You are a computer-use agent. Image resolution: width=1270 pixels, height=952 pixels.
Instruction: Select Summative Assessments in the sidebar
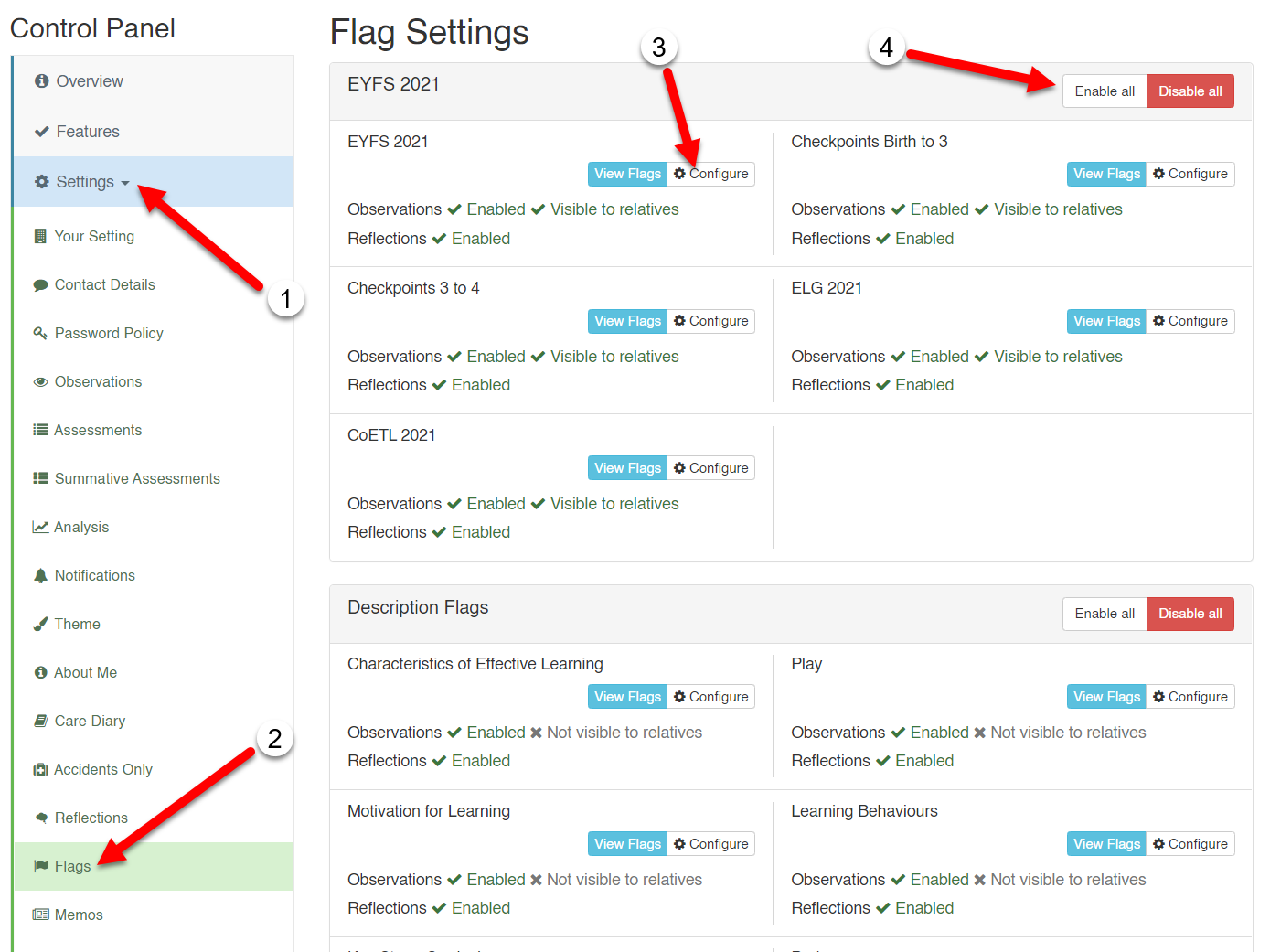pos(154,478)
